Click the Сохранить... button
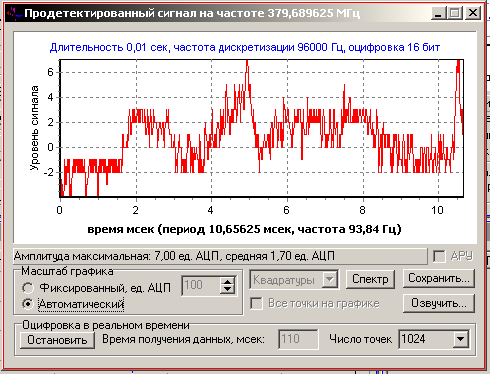 click(x=439, y=278)
